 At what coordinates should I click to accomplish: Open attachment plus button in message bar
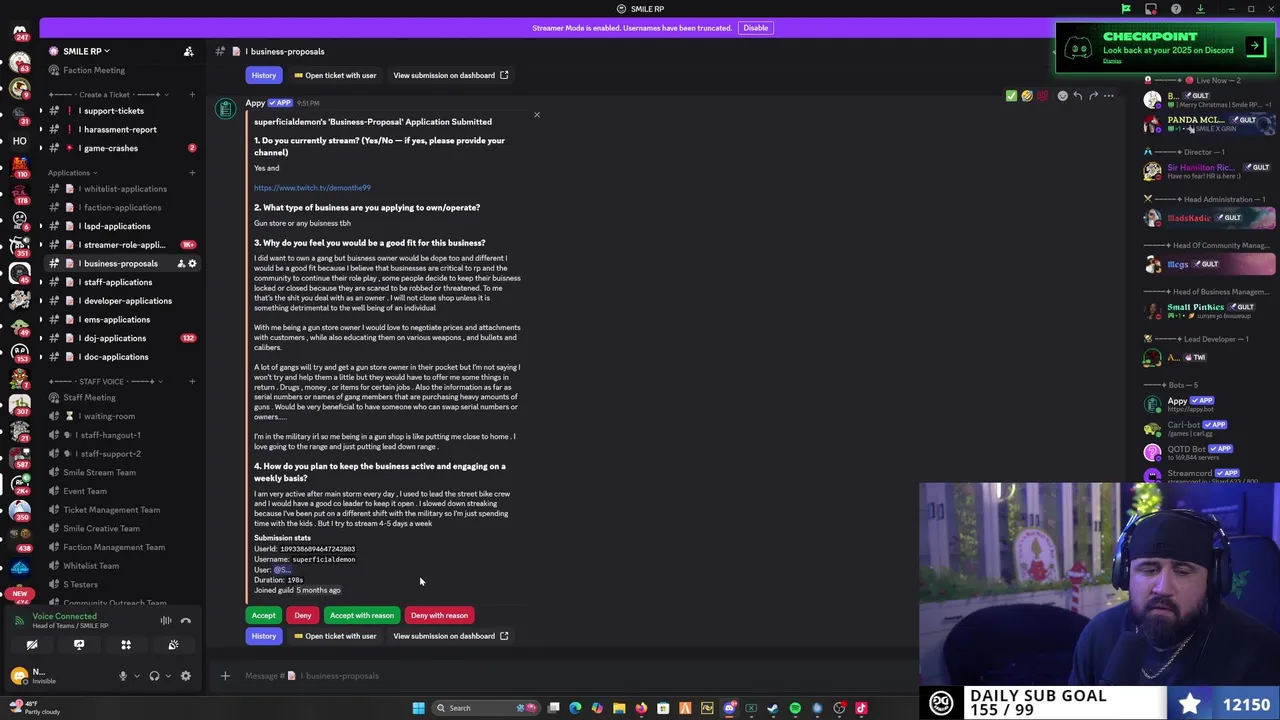(x=225, y=676)
